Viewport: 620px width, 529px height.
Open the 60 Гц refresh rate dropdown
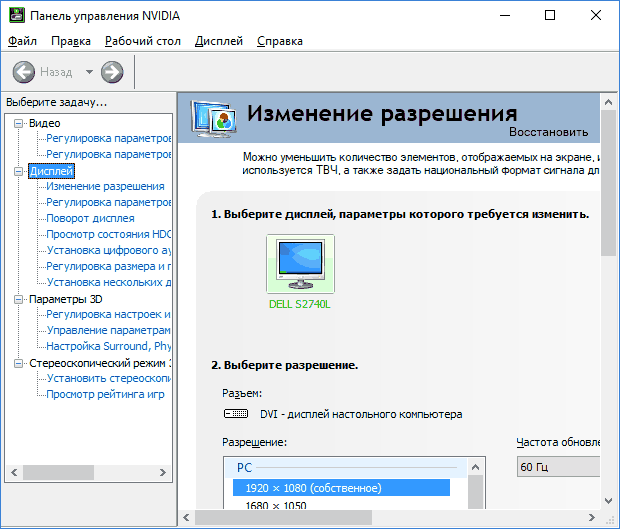(x=558, y=467)
